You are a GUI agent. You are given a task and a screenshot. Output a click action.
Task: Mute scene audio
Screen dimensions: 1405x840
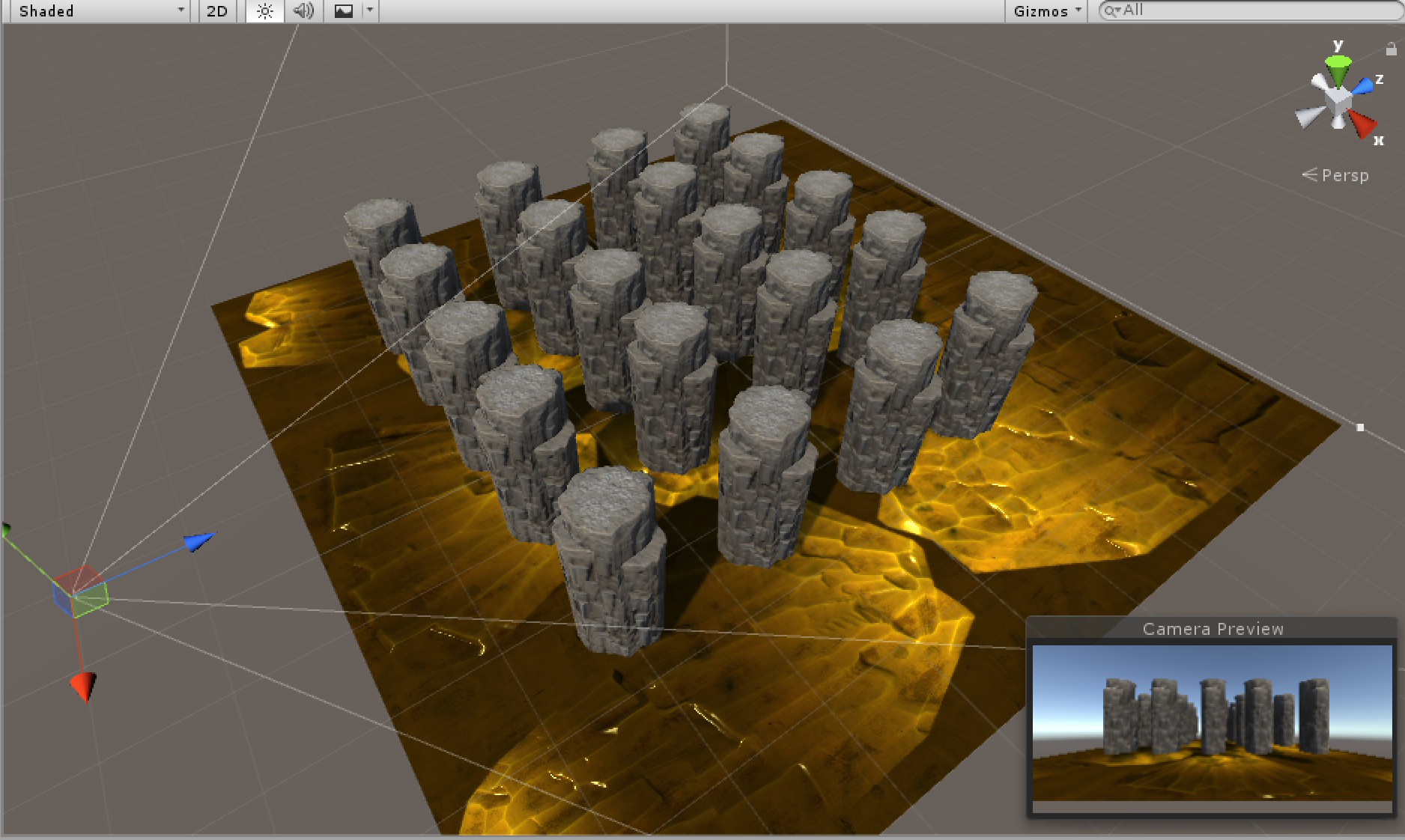(302, 10)
